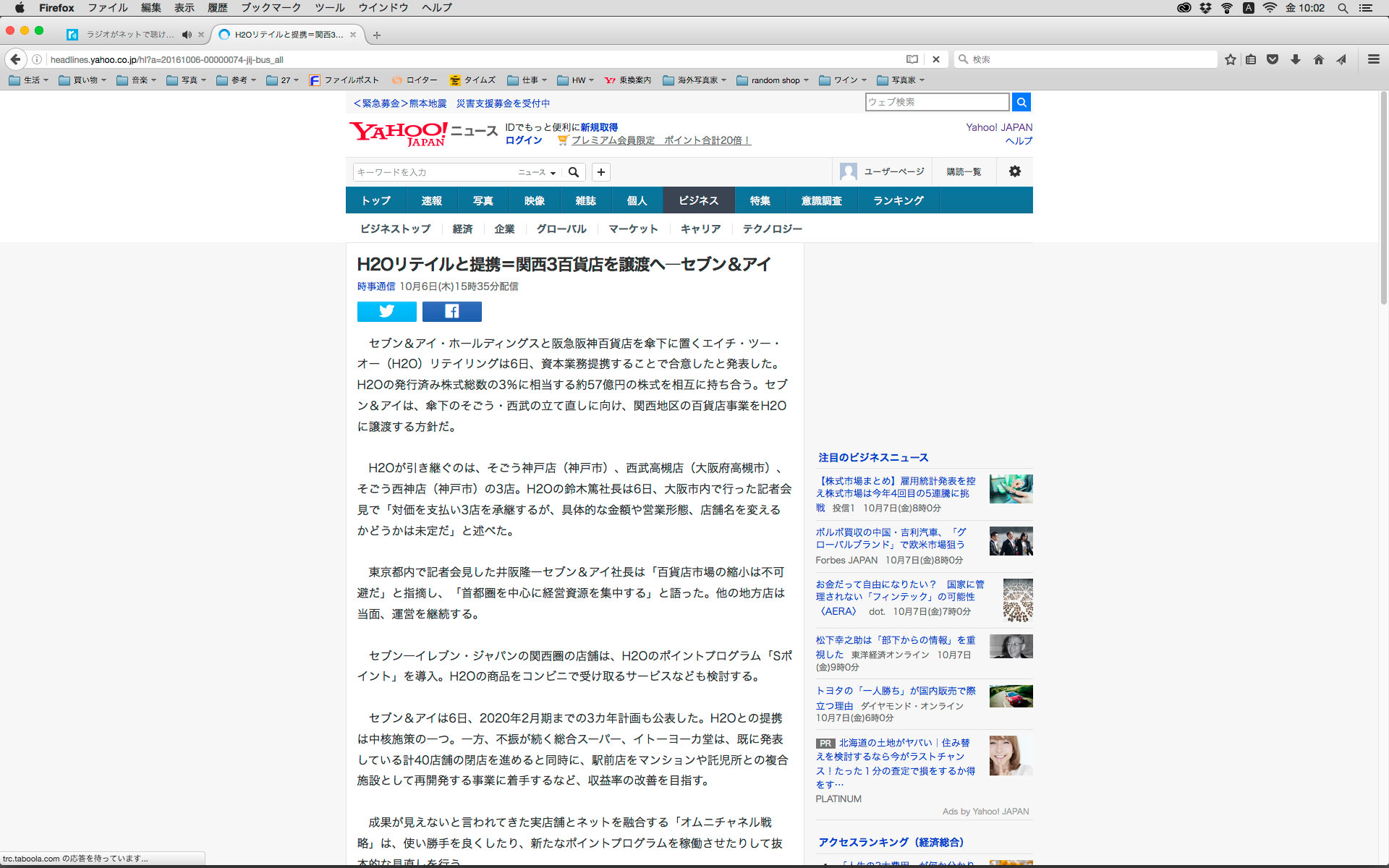Share article via Twitter button
The width and height of the screenshot is (1389, 868).
coord(386,311)
